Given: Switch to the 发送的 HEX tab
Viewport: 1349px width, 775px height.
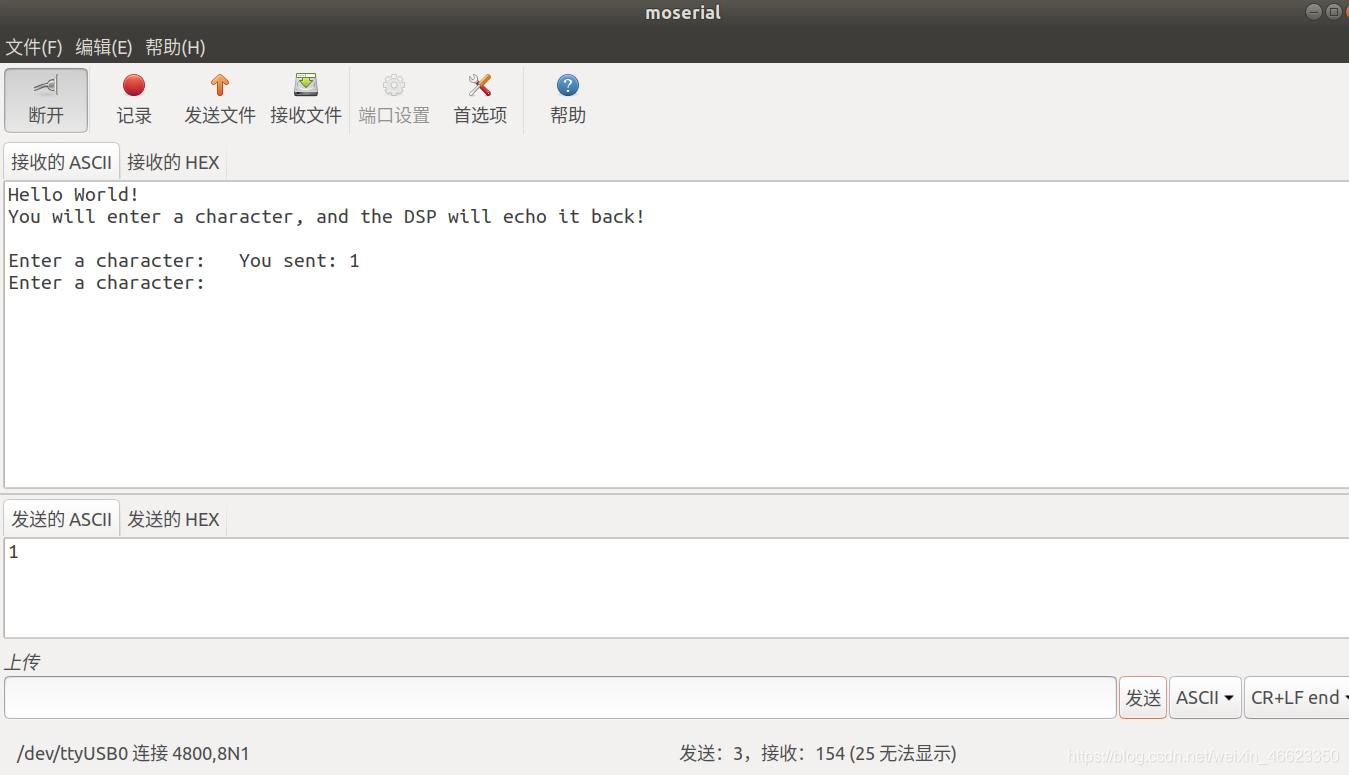Looking at the screenshot, I should point(173,519).
